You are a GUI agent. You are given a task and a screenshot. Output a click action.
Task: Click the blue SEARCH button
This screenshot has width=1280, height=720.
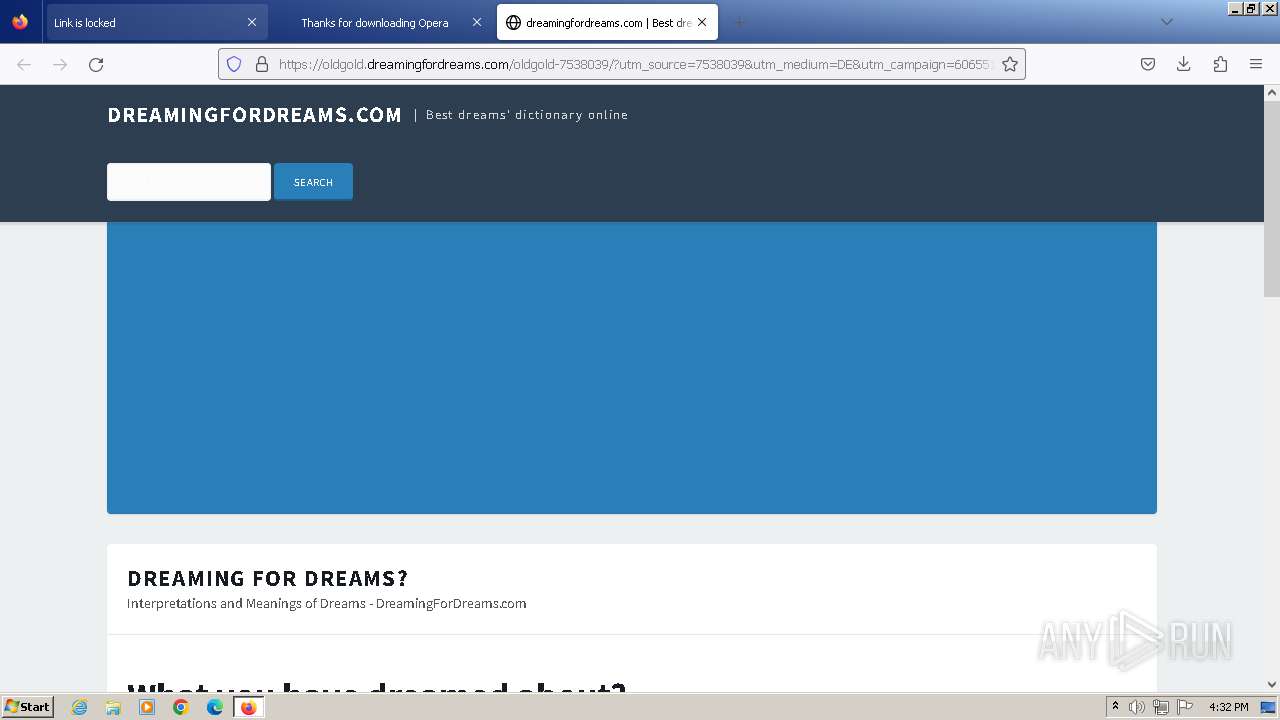coord(313,182)
